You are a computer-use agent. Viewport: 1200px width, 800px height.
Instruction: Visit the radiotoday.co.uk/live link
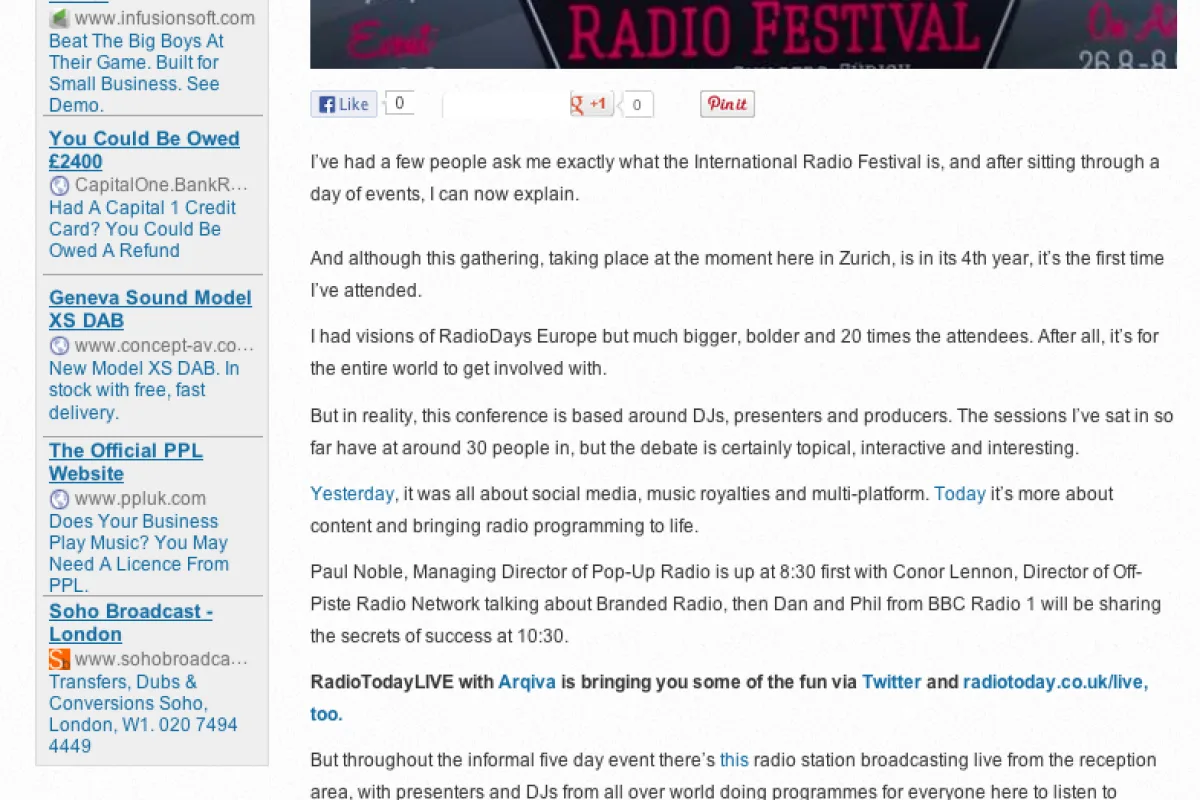(1055, 682)
